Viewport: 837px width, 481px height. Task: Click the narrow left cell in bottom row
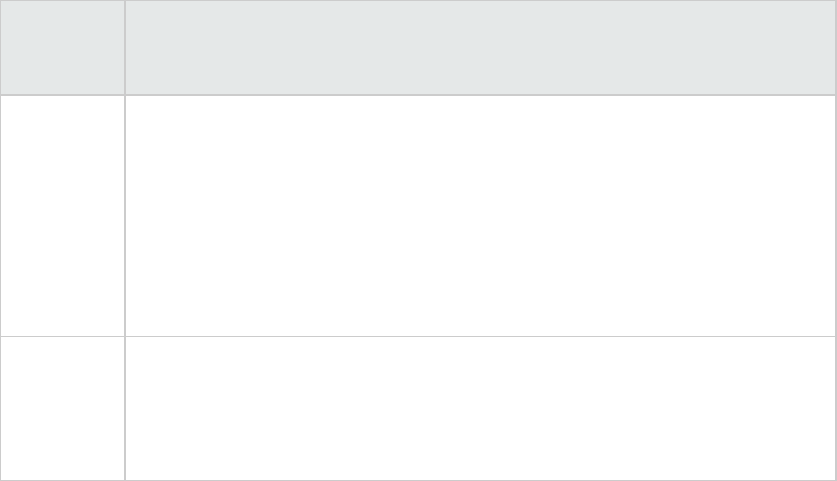click(x=62, y=408)
